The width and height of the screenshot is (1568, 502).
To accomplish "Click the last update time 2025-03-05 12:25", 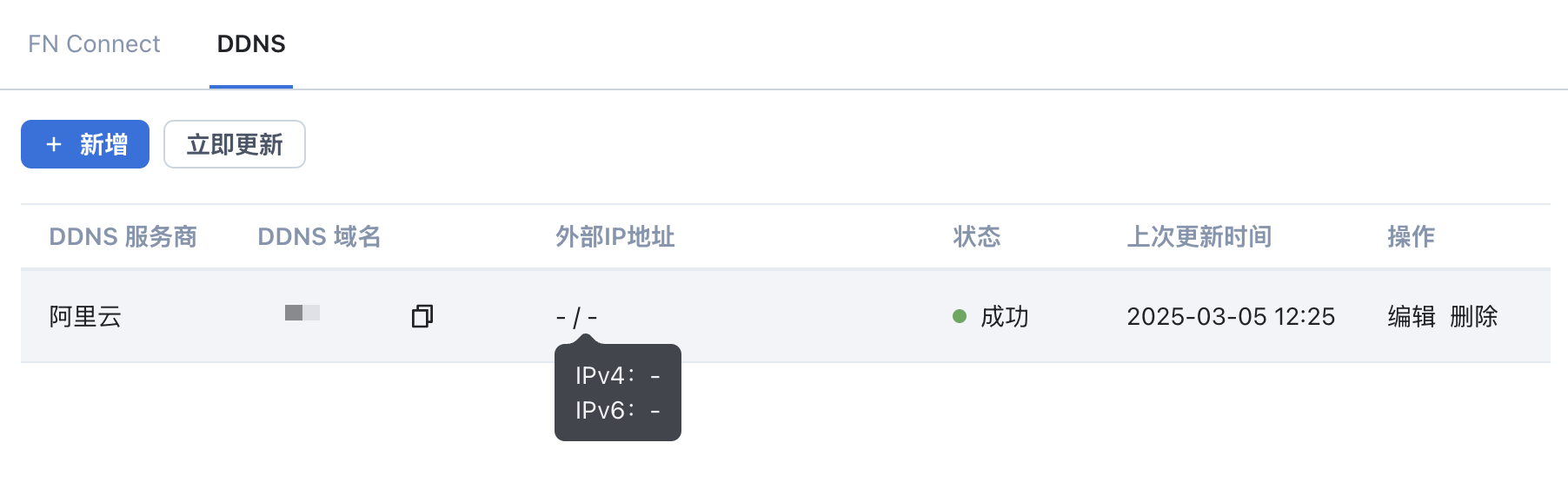I will click(x=1231, y=316).
